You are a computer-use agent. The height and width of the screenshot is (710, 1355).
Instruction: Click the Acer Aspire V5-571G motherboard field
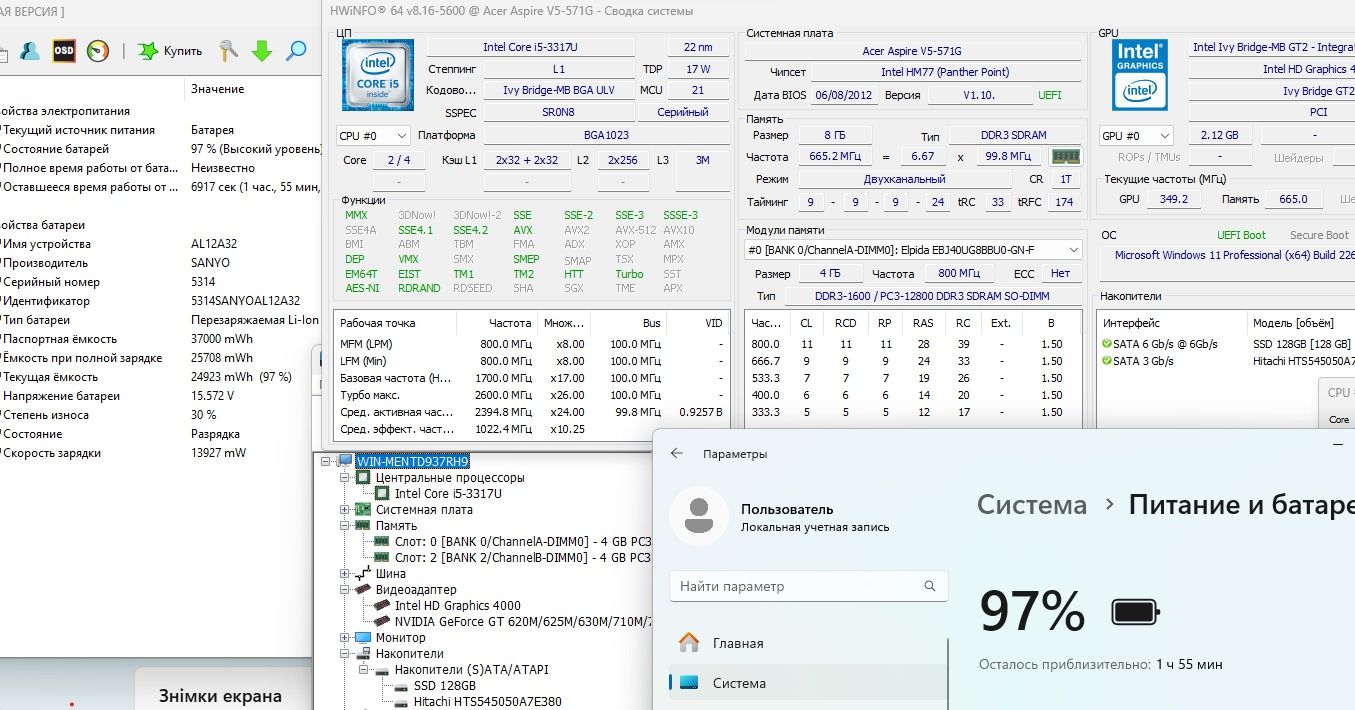[912, 51]
